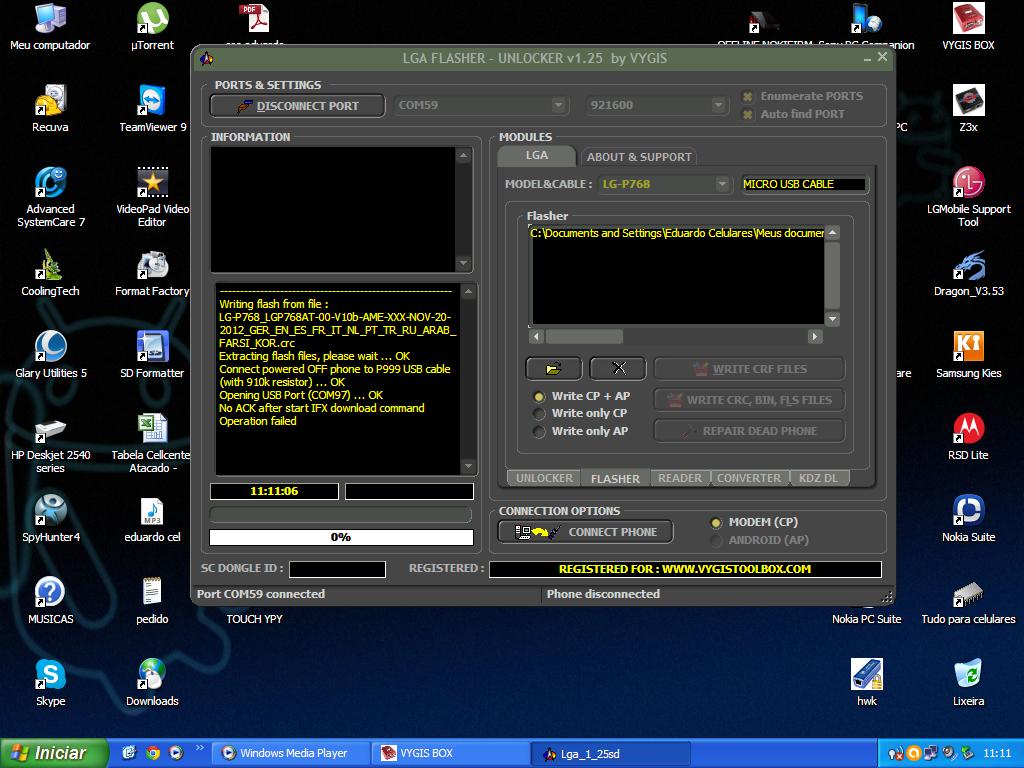1024x768 pixels.
Task: Open TeamViewer 9 shortcut
Action: point(152,108)
